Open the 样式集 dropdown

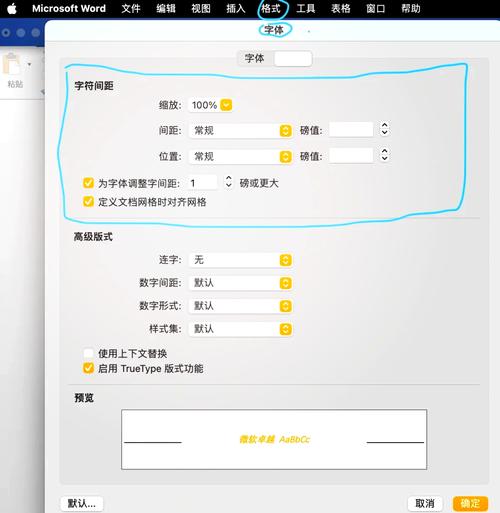click(240, 329)
